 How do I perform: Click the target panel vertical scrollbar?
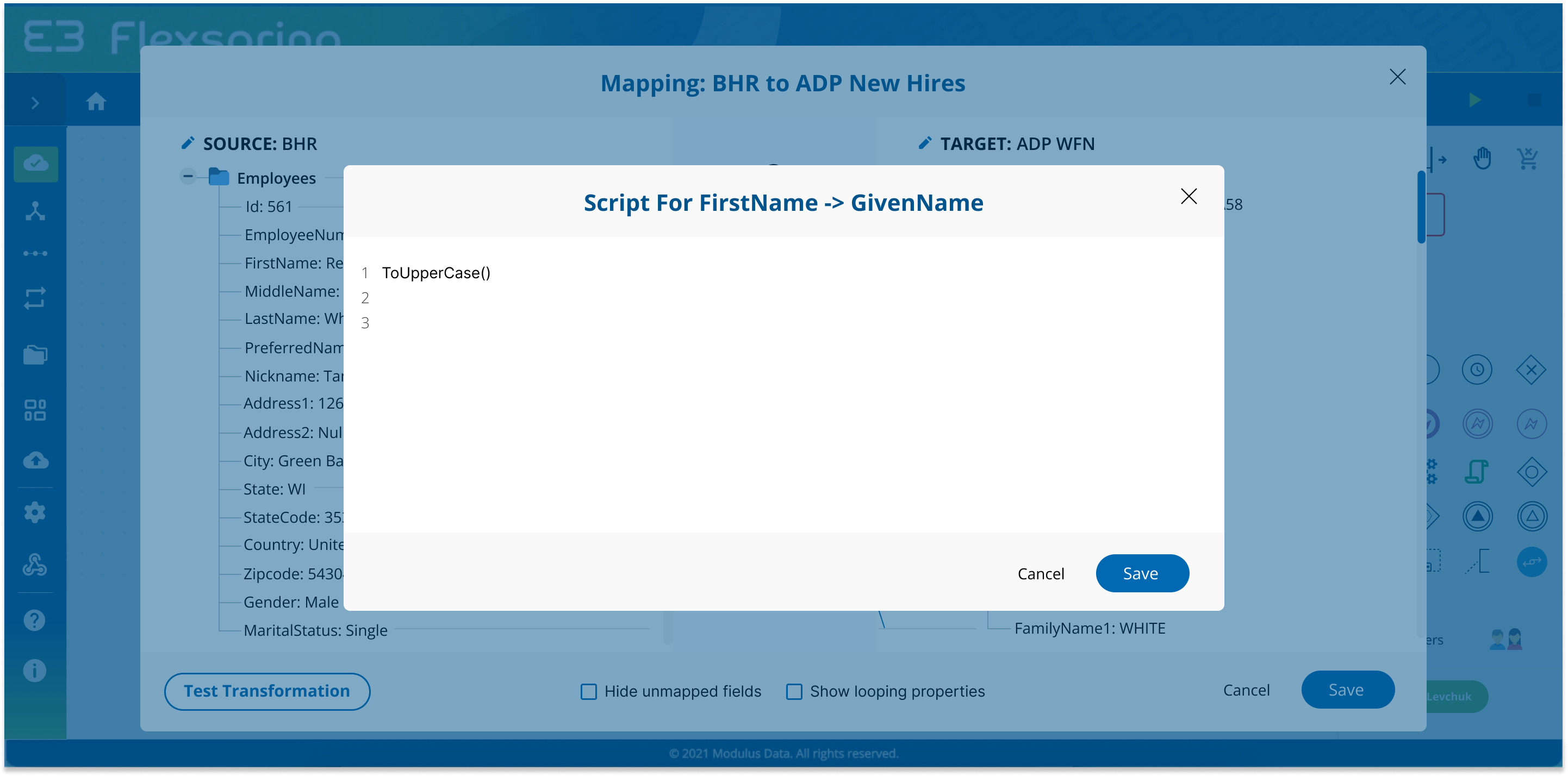[x=1421, y=207]
